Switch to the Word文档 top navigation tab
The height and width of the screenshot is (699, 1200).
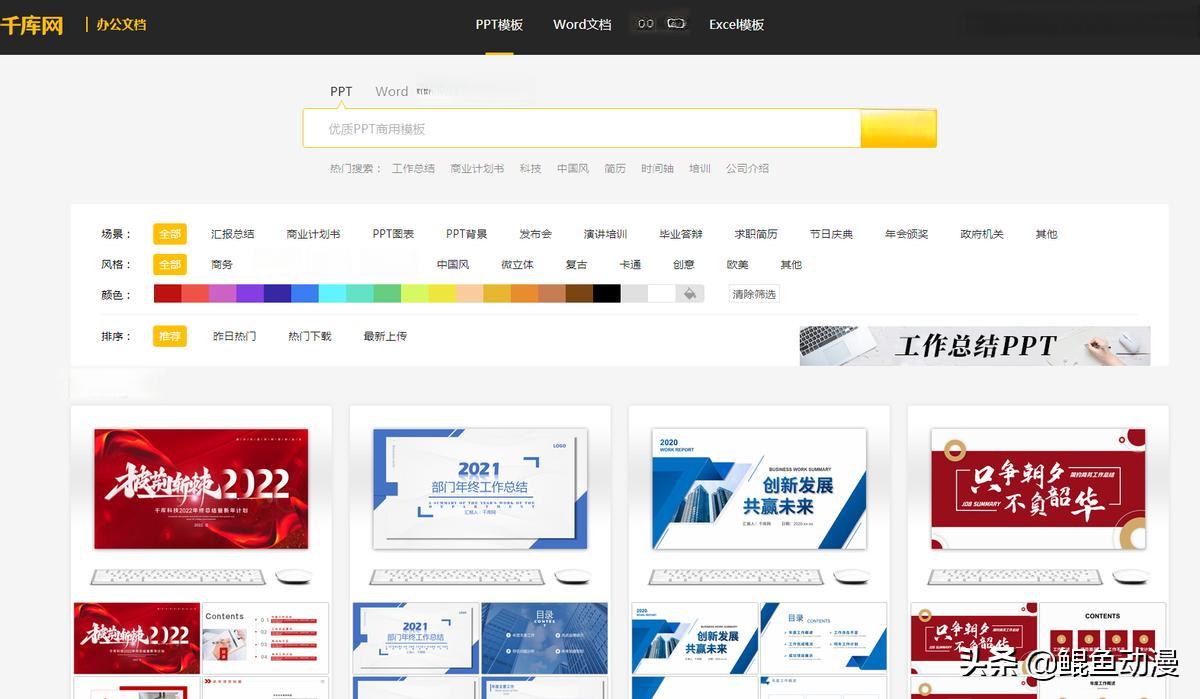click(x=582, y=25)
